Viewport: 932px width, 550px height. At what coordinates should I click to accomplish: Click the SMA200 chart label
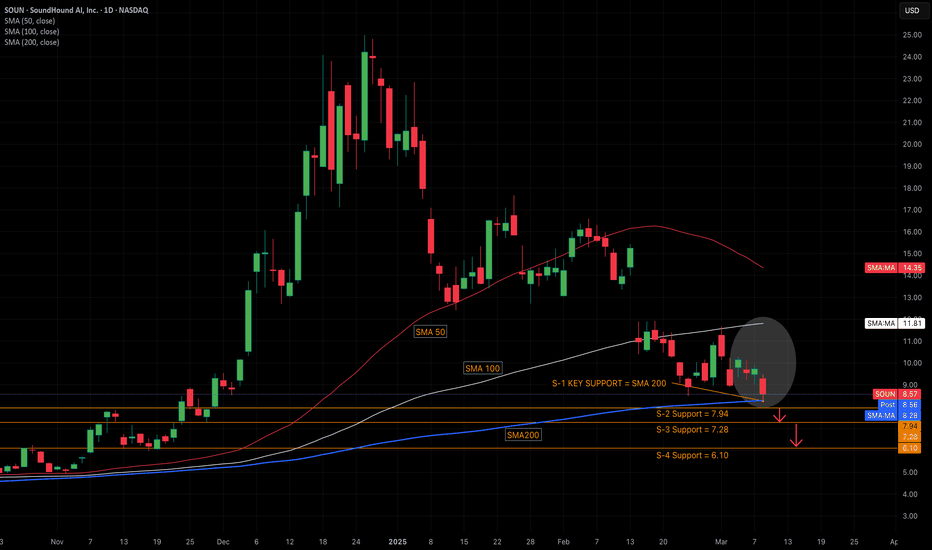(x=523, y=435)
